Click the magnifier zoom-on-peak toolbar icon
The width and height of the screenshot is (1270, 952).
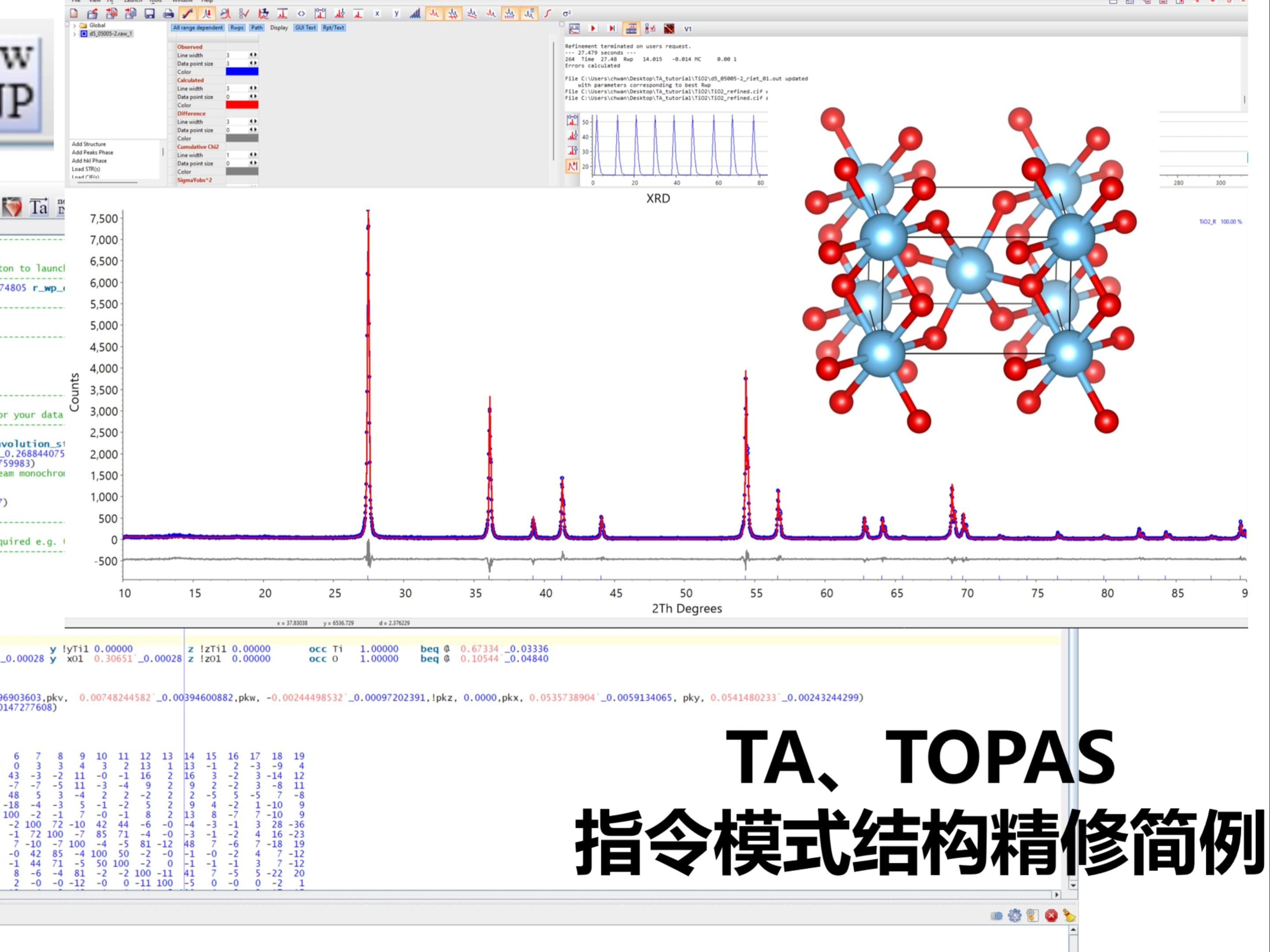pos(226,13)
